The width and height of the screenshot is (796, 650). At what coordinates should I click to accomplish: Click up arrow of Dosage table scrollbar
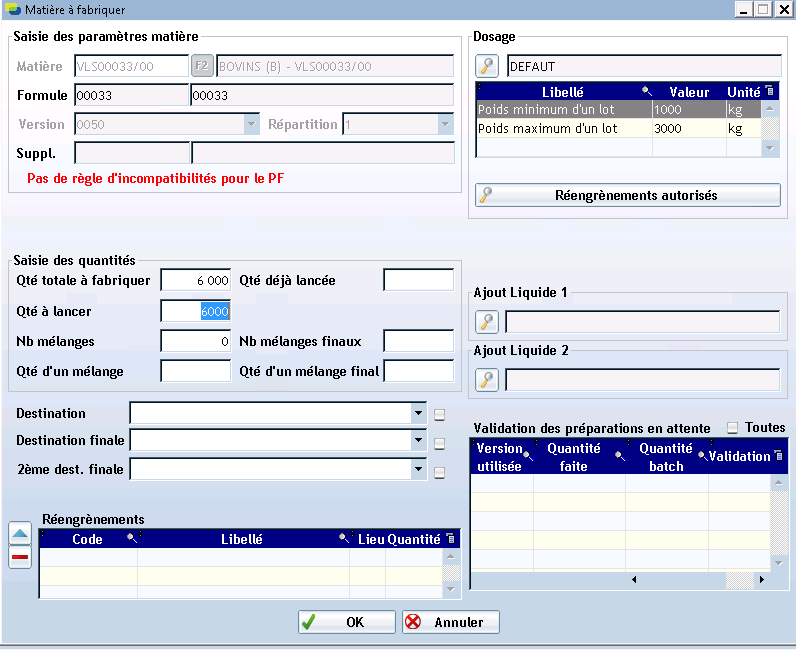(x=770, y=108)
